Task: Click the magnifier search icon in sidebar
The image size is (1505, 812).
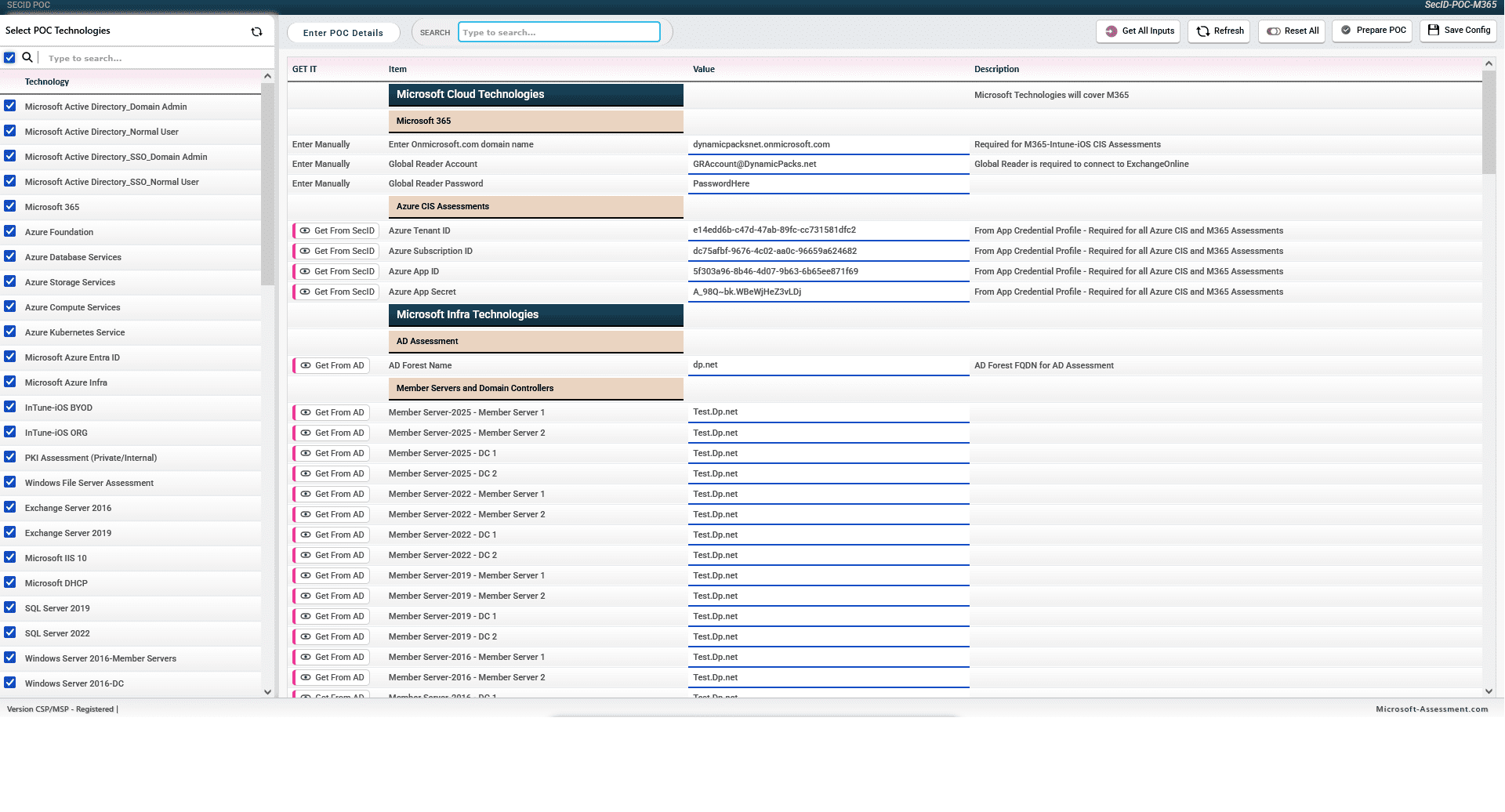Action: 27,57
